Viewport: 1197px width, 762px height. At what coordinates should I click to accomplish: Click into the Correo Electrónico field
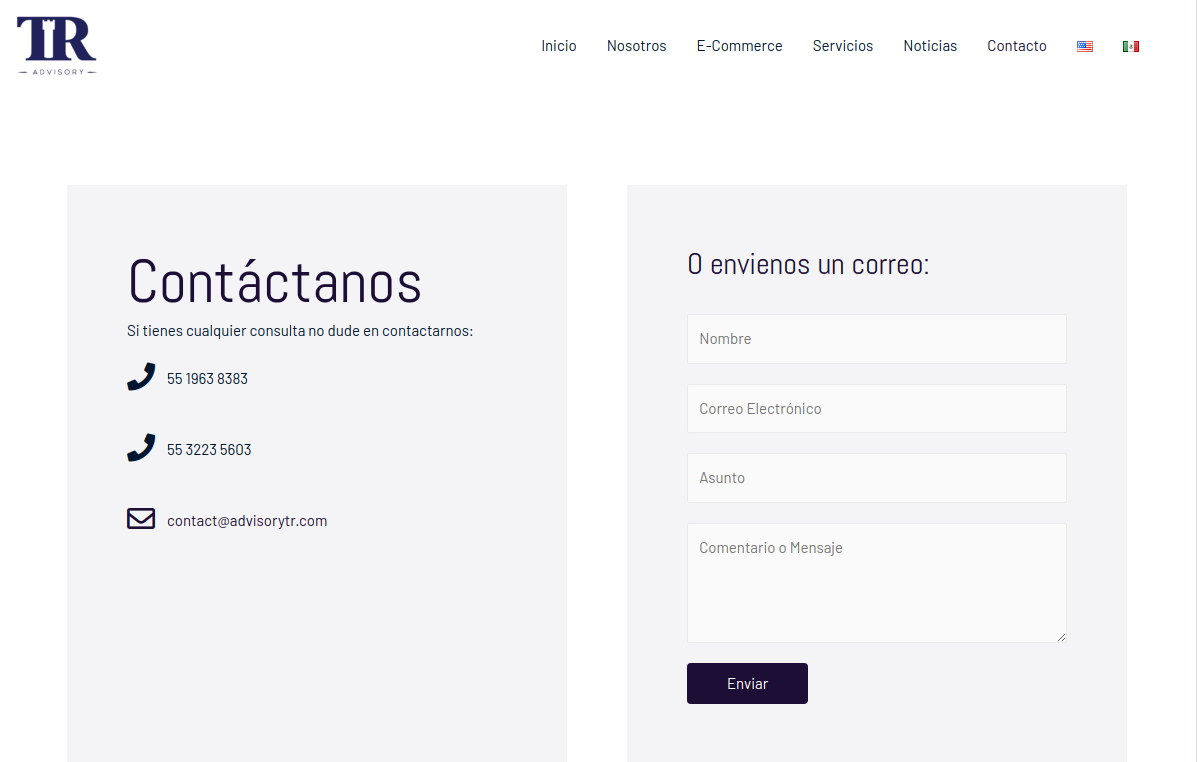(876, 409)
